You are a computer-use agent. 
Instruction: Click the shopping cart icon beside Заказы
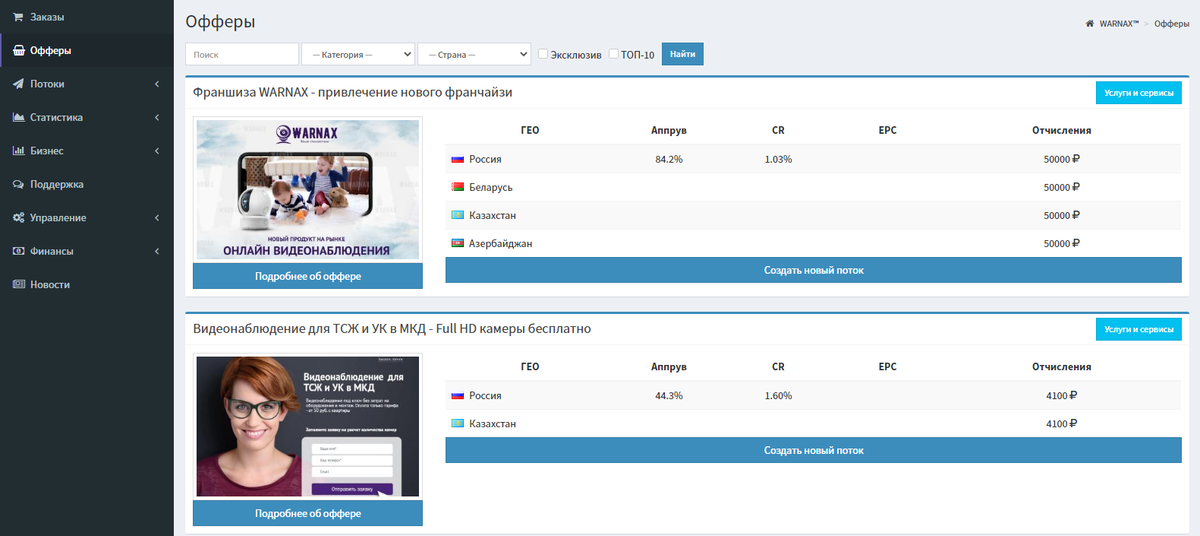pyautogui.click(x=18, y=17)
